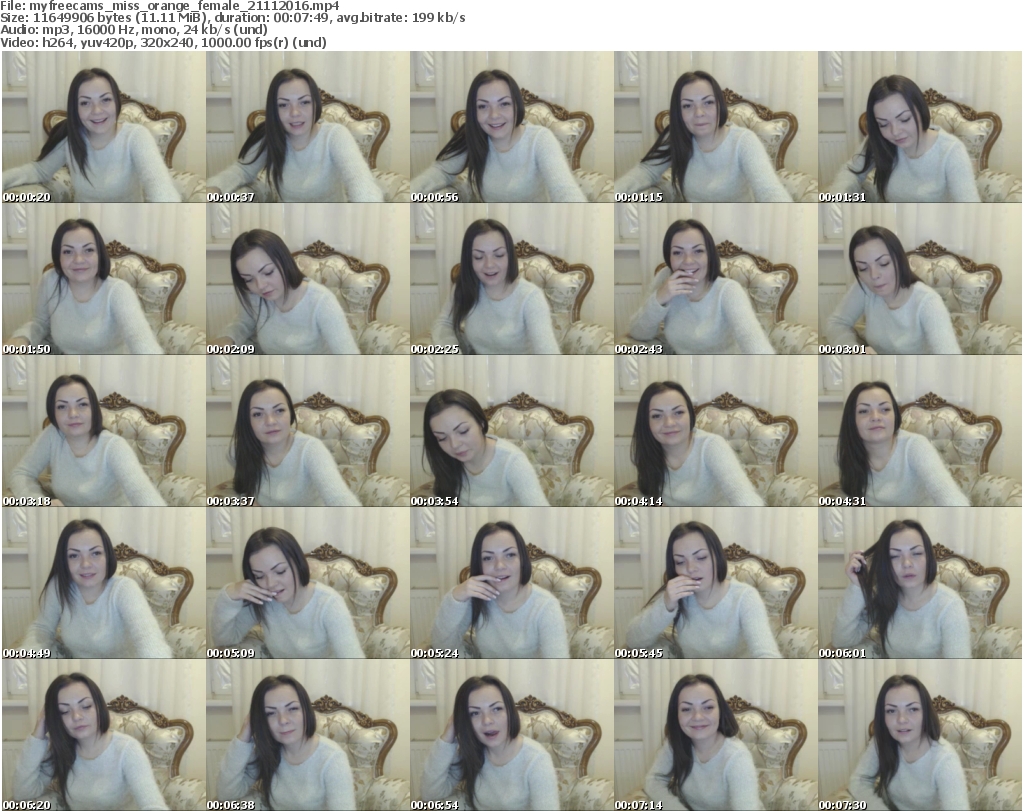Click the Video line reading h264, yuv420p
Image resolution: width=1024 pixels, height=811 pixels.
pyautogui.click(x=163, y=42)
